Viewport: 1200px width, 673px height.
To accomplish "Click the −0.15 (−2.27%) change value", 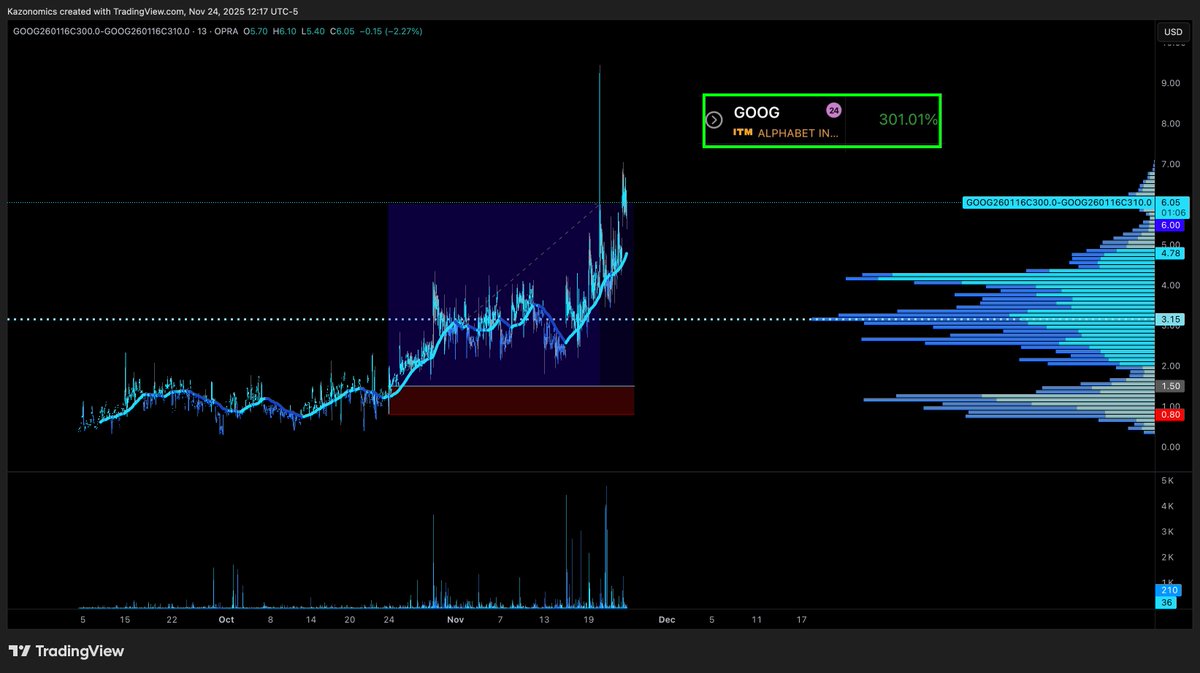I will (390, 32).
